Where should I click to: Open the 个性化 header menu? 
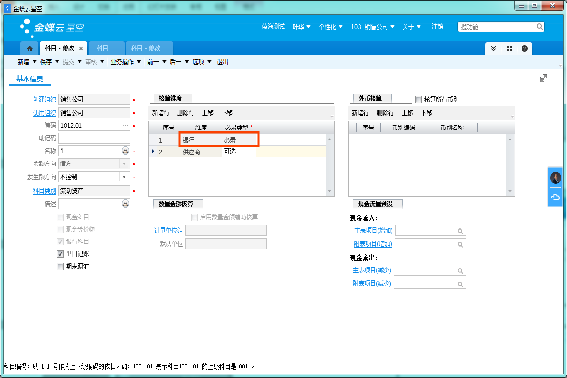click(x=330, y=27)
